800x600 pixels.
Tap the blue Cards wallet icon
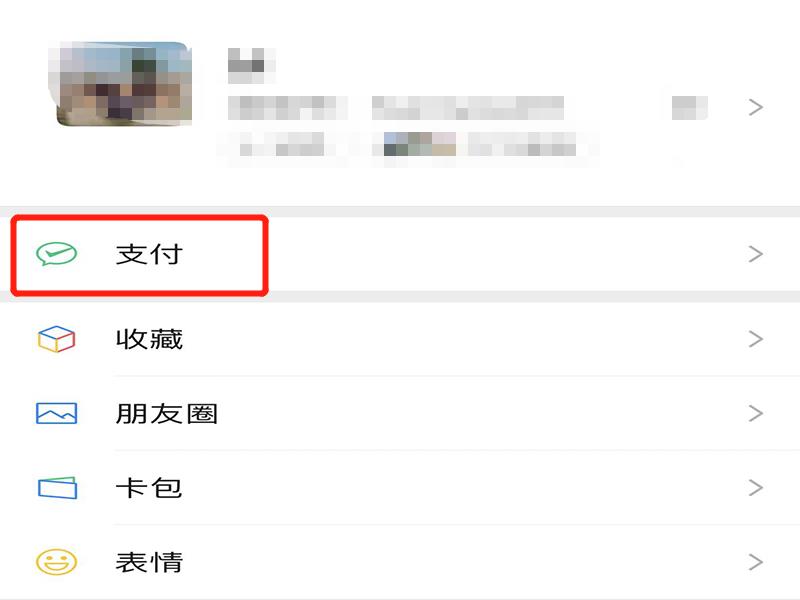[57, 488]
